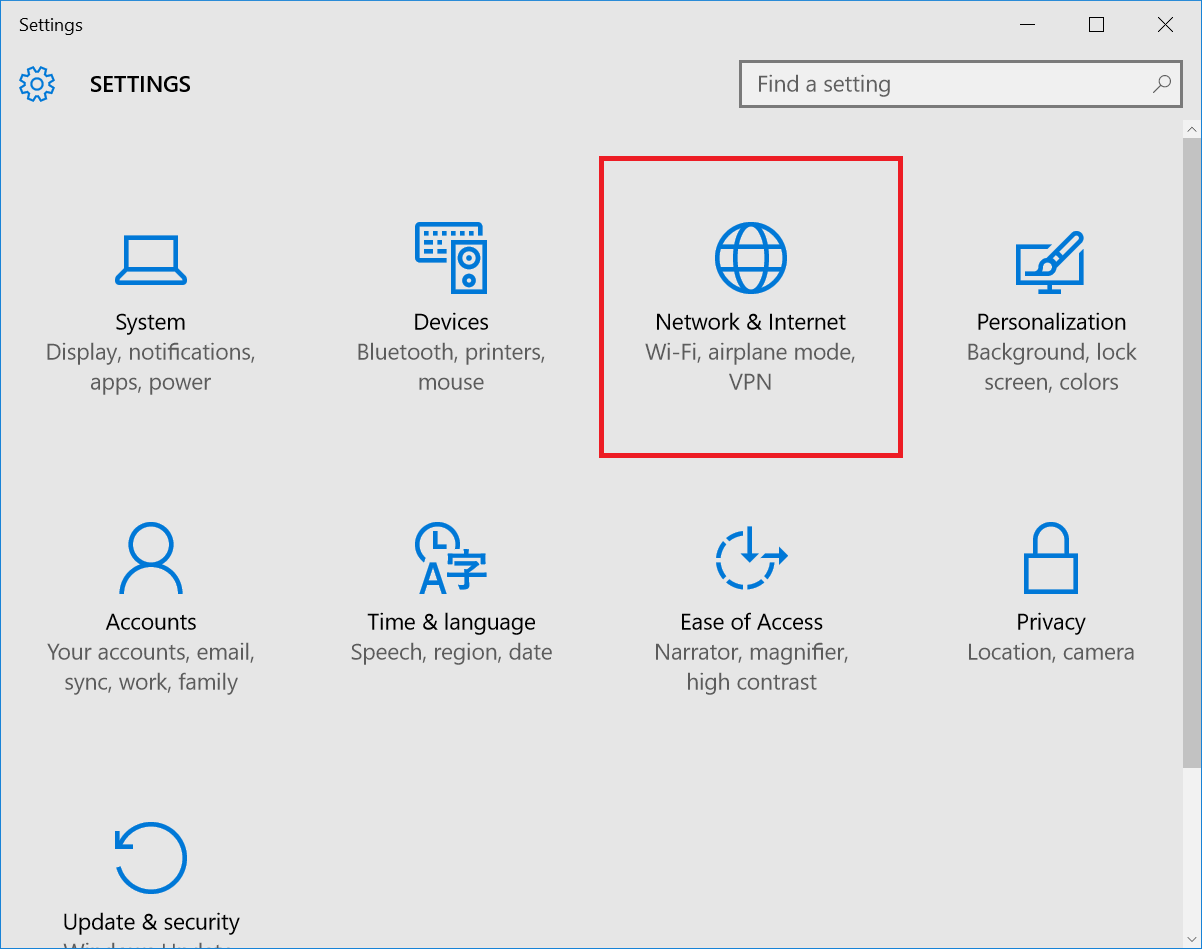The height and width of the screenshot is (949, 1202).
Task: Select the System display icon
Action: pos(150,258)
